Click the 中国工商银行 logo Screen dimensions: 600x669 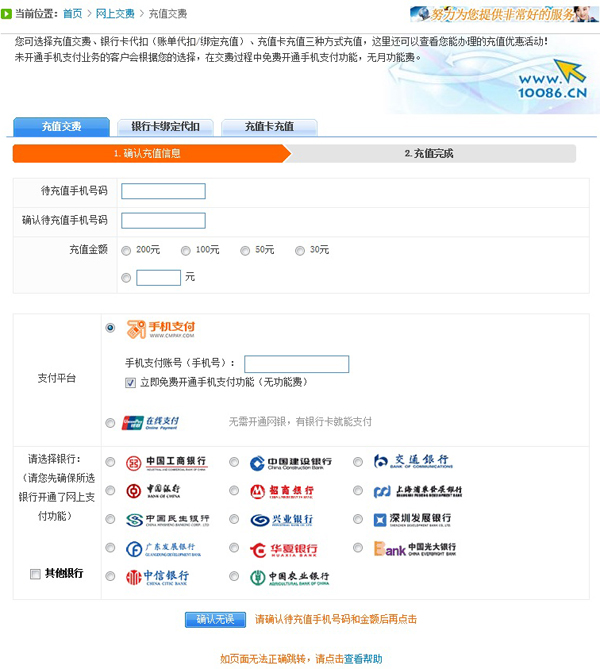pos(166,463)
